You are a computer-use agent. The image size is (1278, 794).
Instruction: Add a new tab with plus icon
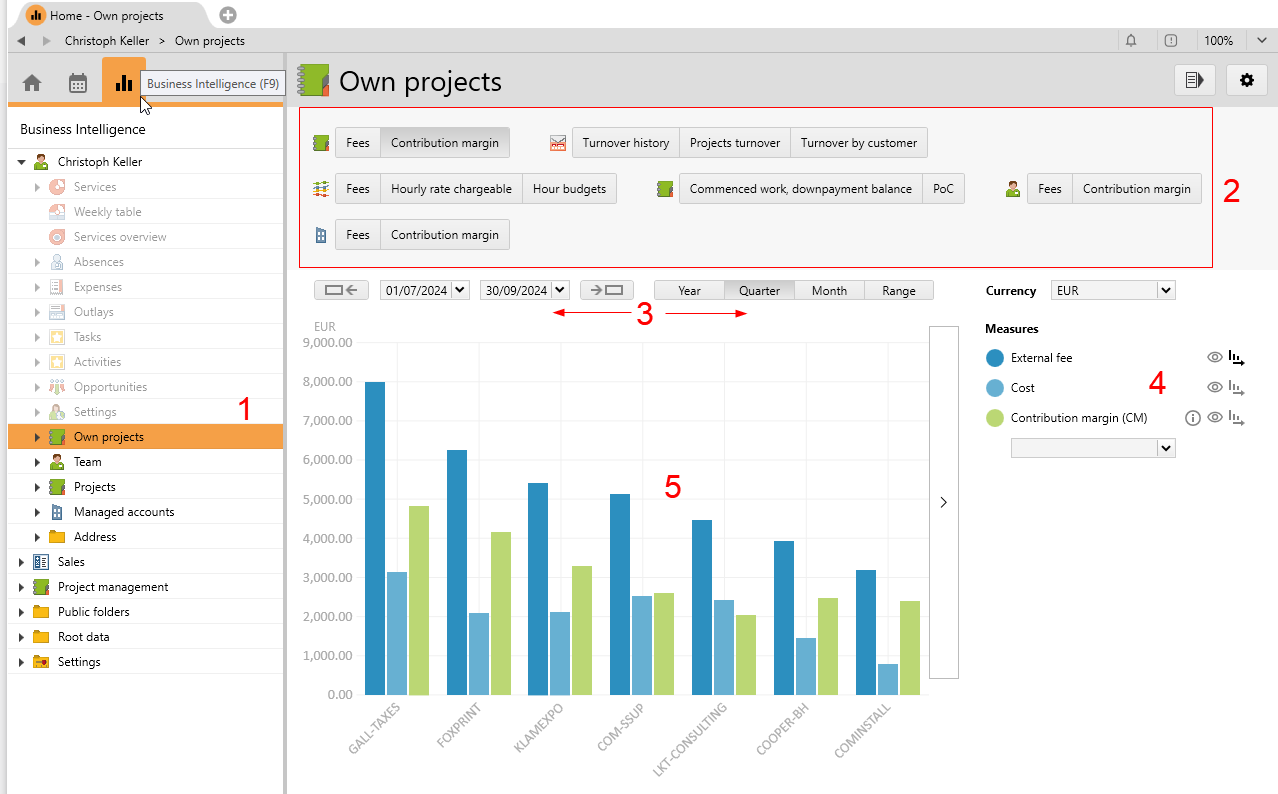point(228,15)
